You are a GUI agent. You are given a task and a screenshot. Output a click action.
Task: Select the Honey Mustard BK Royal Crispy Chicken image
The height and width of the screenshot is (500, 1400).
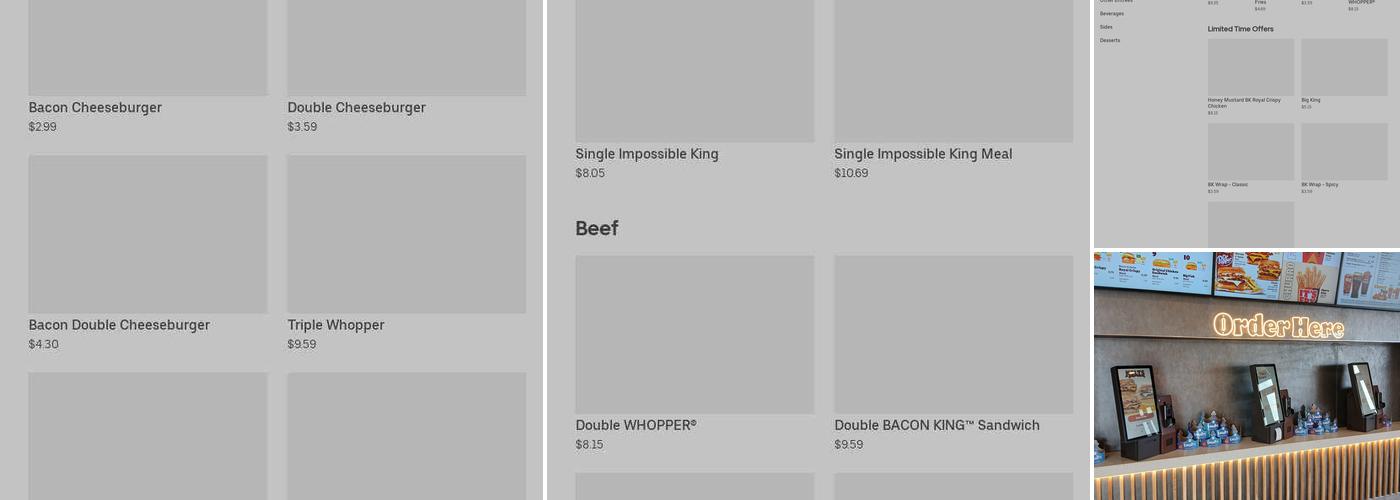(1250, 67)
